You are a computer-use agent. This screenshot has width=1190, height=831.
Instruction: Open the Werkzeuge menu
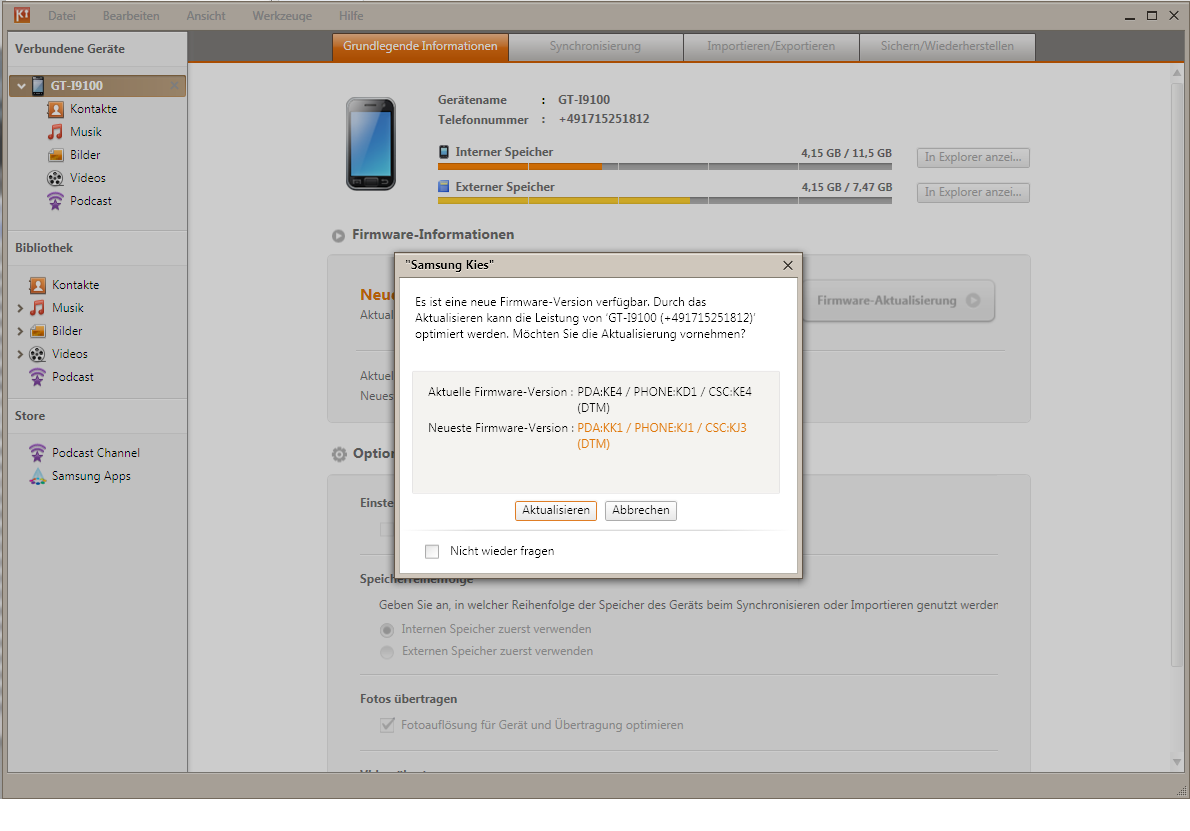282,15
